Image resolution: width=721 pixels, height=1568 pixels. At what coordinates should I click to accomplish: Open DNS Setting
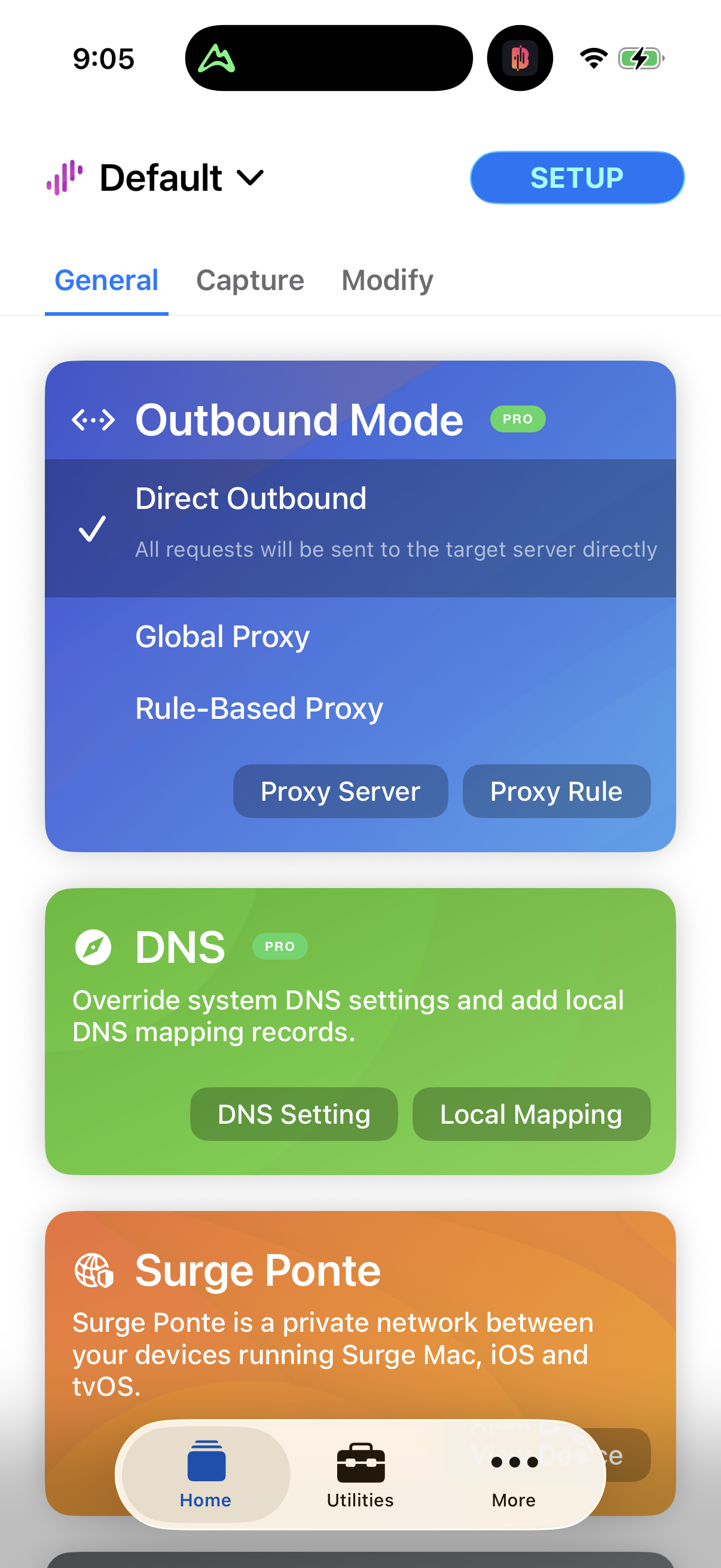point(294,1115)
